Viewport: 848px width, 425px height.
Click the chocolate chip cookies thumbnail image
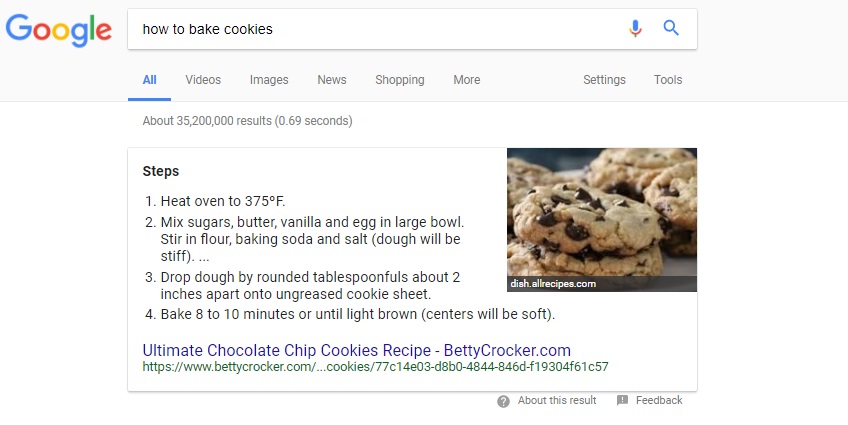coord(601,220)
